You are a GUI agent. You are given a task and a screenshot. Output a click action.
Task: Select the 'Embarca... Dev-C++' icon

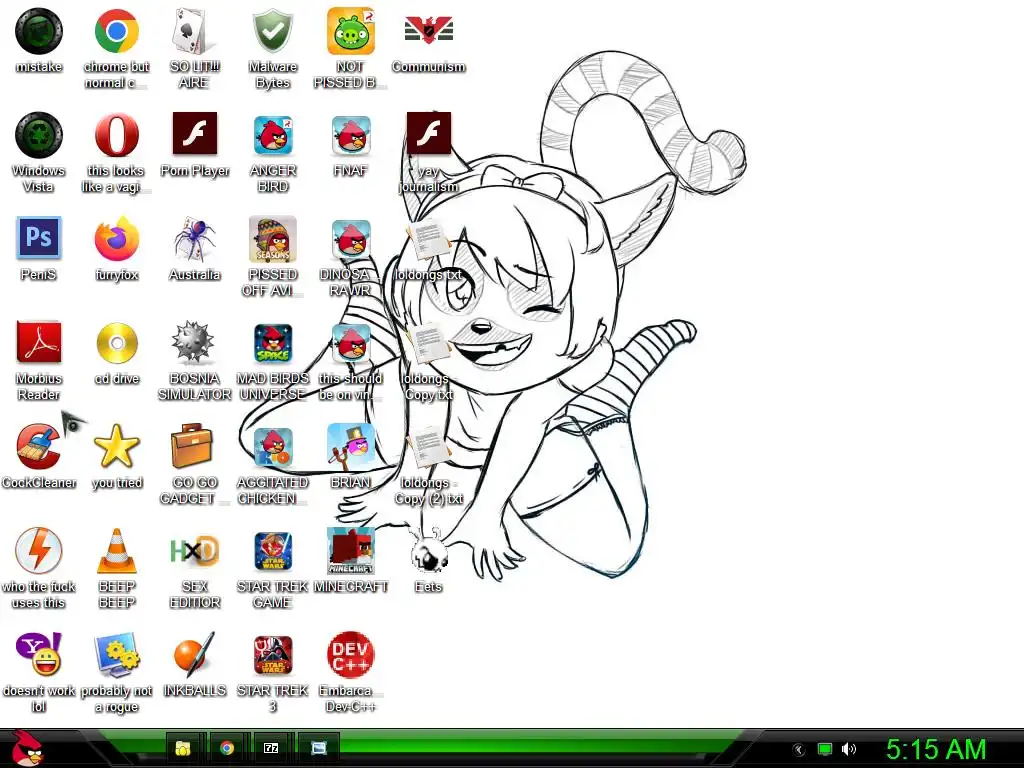tap(351, 654)
